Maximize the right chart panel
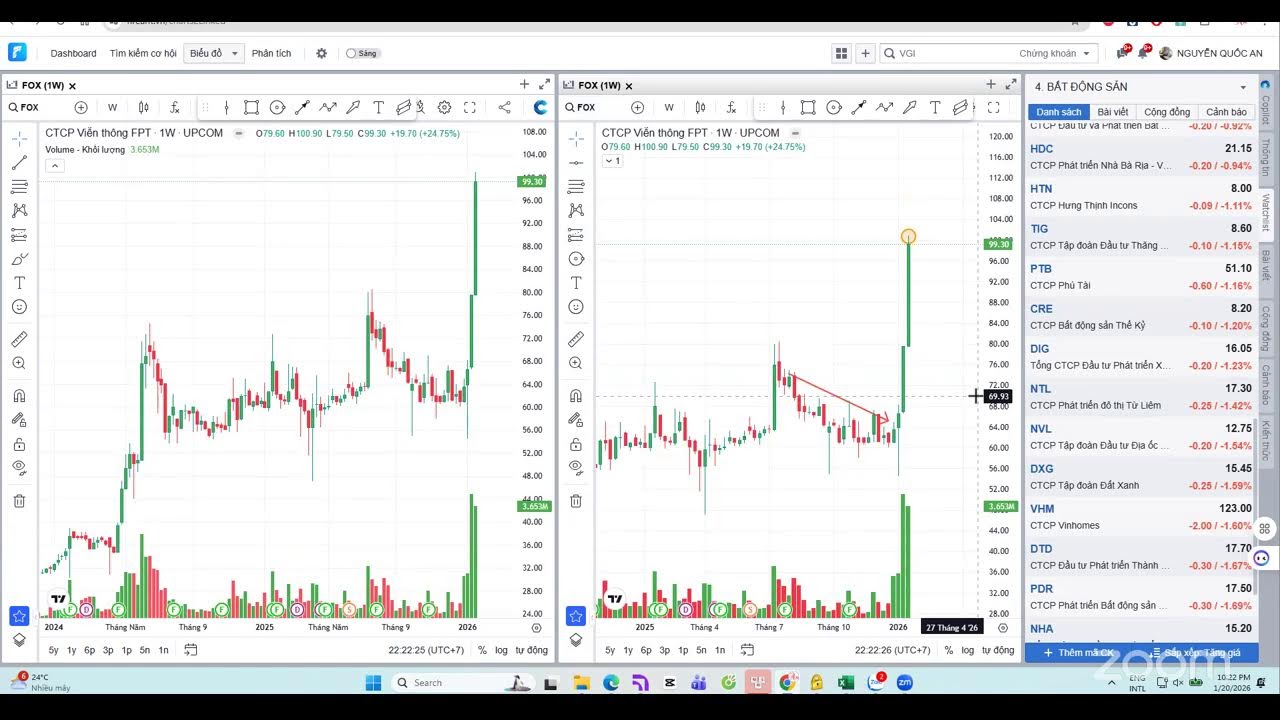Viewport: 1280px width, 720px height. click(1011, 85)
